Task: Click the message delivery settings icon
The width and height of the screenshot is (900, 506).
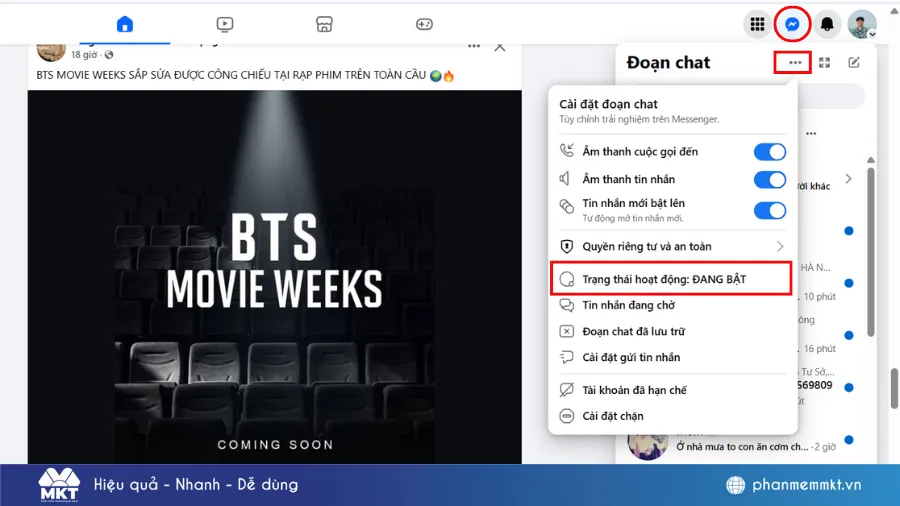Action: pyautogui.click(x=567, y=357)
